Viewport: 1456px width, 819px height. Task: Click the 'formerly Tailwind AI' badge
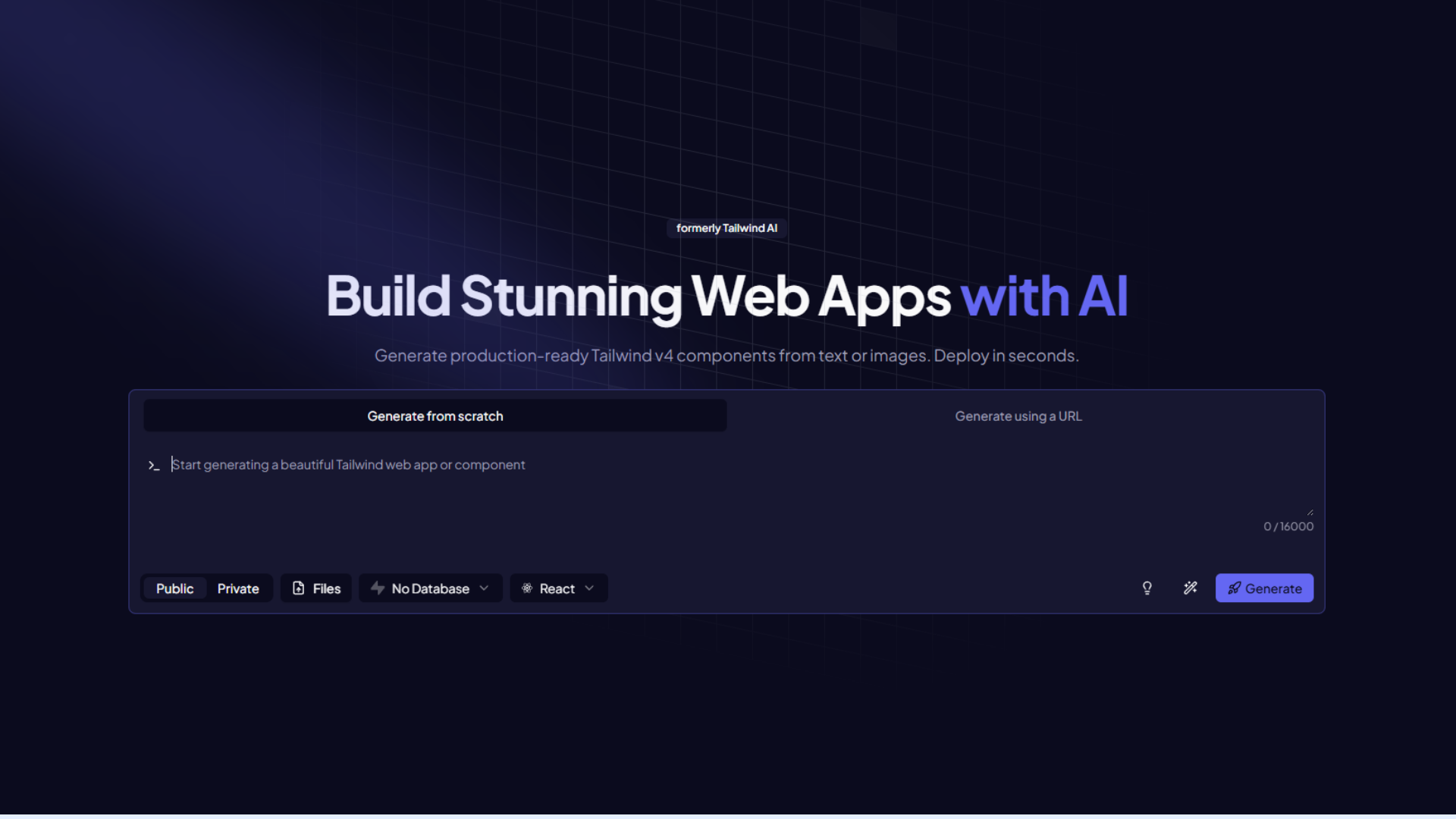click(x=726, y=227)
